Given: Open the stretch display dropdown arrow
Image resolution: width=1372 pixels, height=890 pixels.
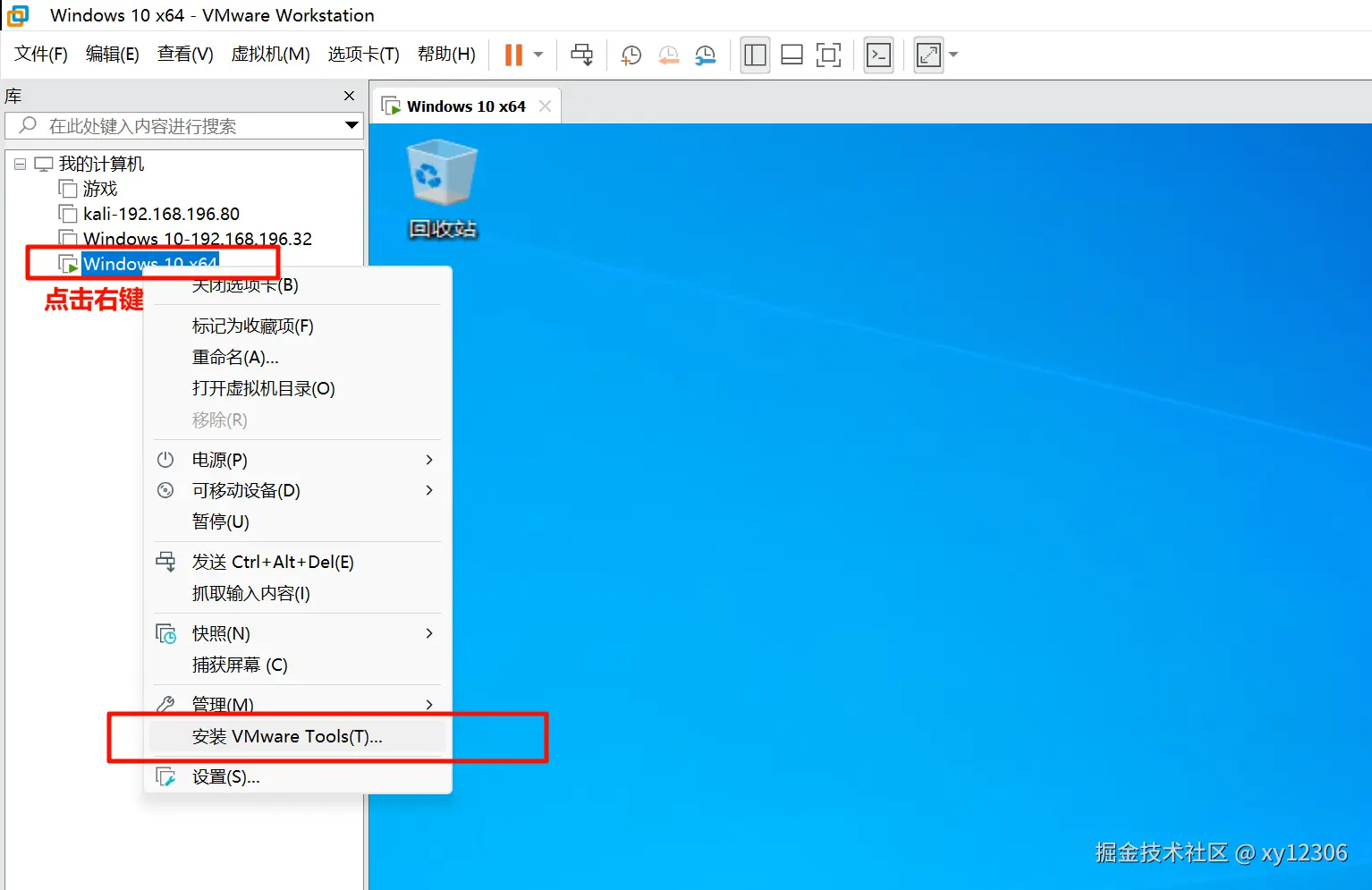Looking at the screenshot, I should (953, 55).
